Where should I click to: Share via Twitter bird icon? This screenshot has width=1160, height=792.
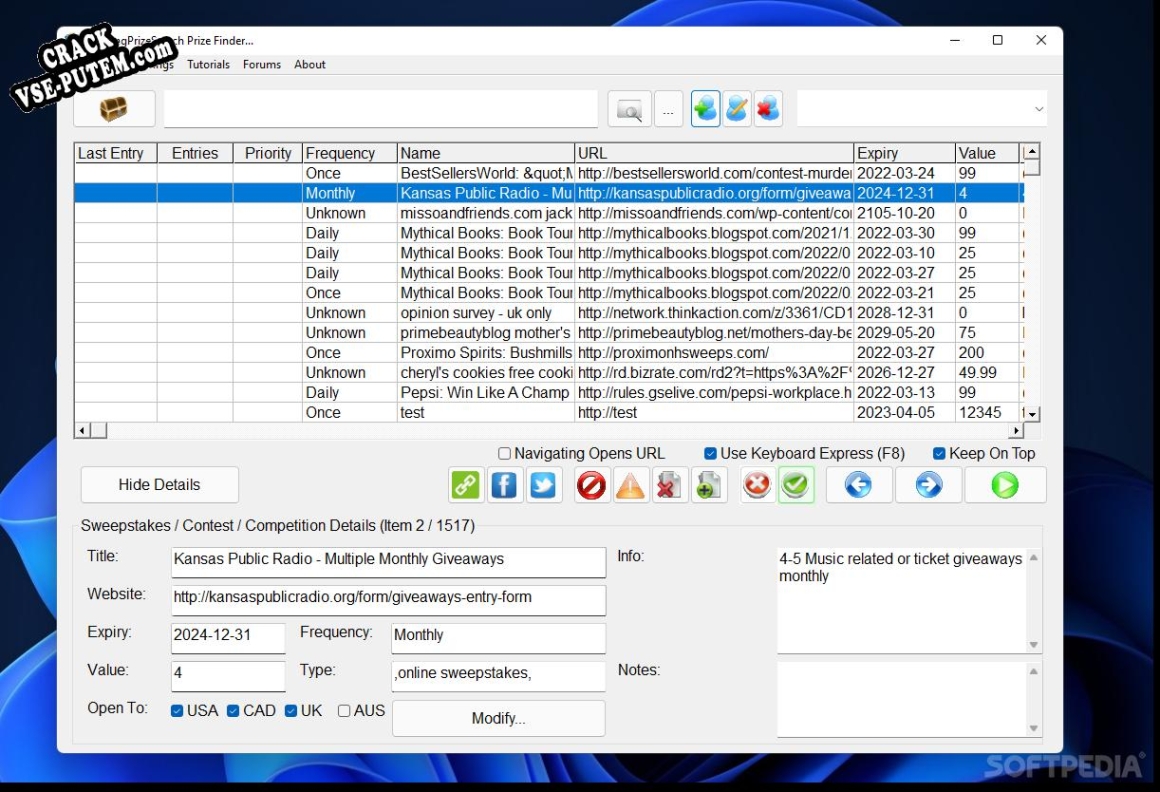pyautogui.click(x=543, y=485)
